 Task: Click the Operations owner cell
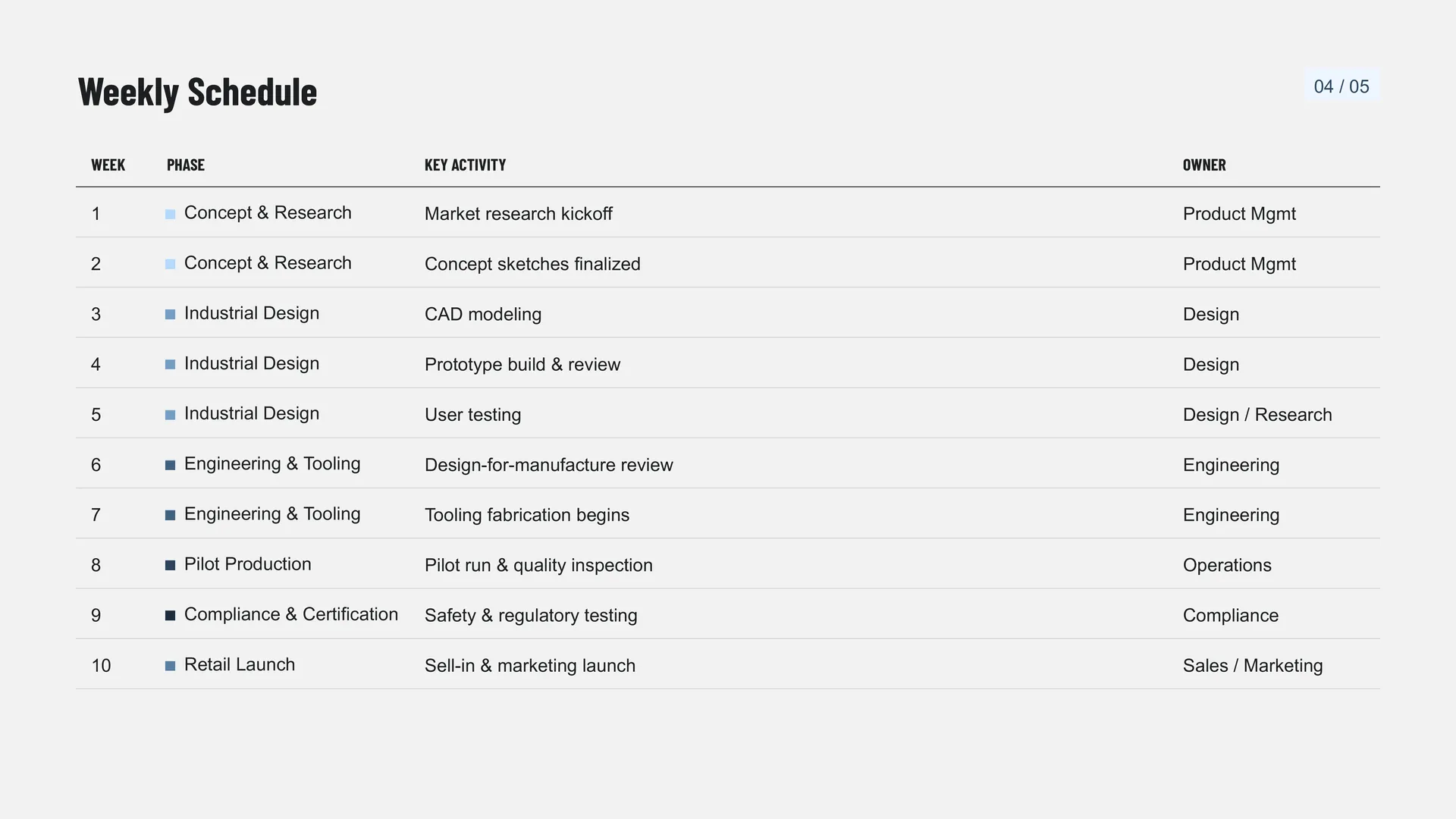pyautogui.click(x=1227, y=565)
